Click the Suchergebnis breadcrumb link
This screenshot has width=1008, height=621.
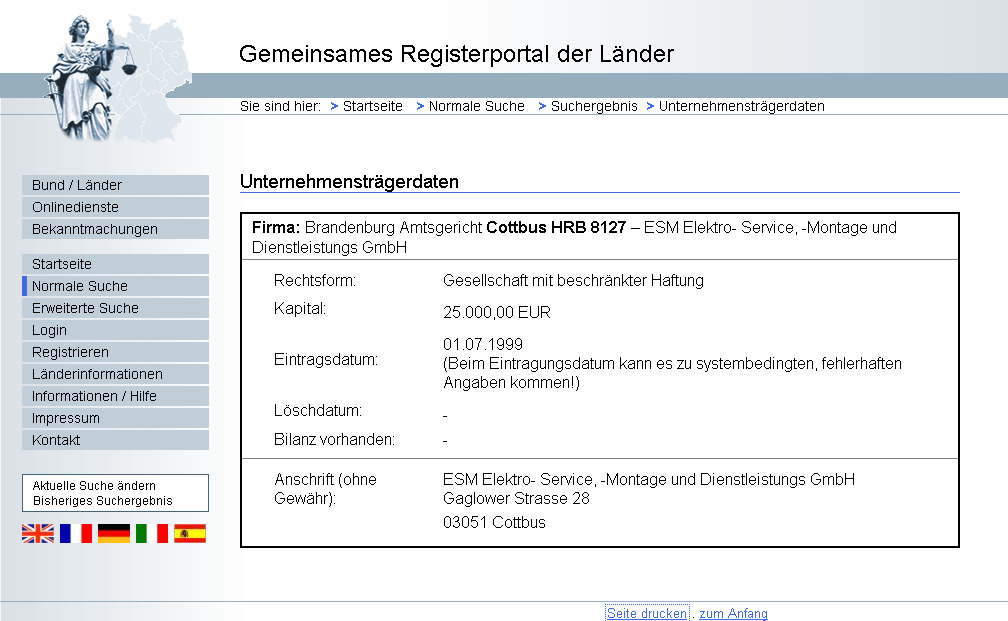coord(594,106)
